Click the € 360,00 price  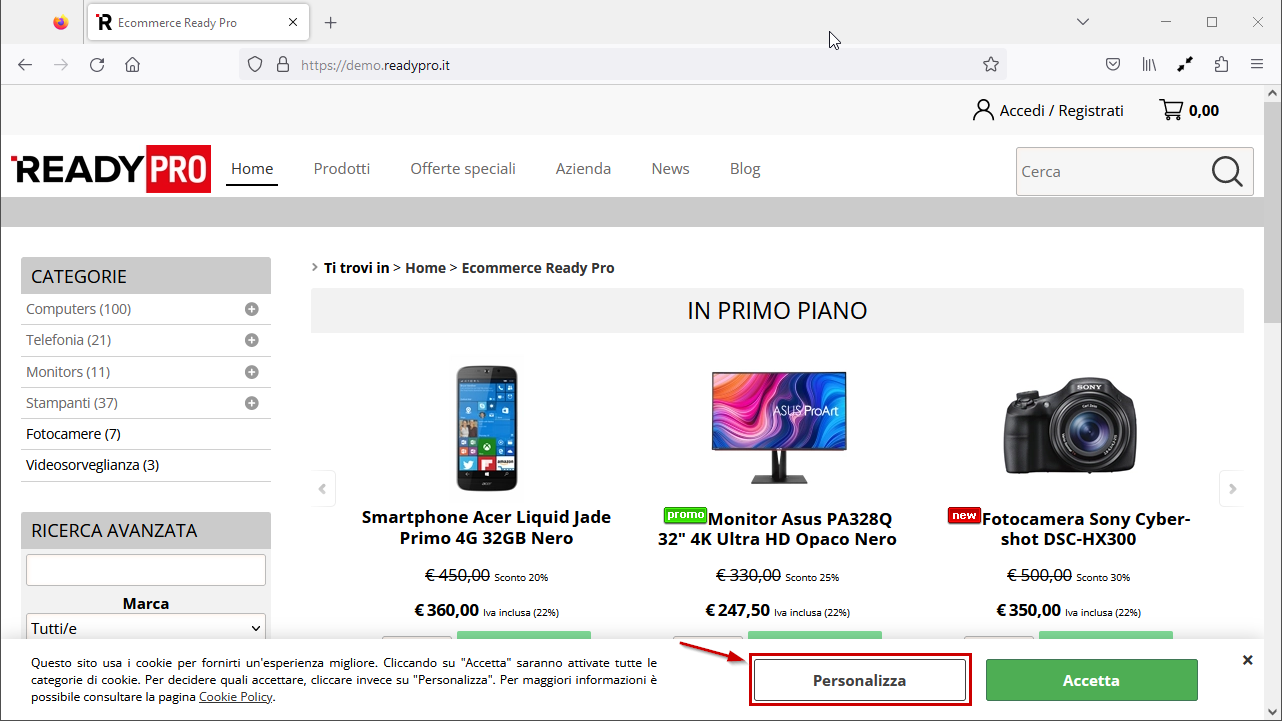point(447,610)
